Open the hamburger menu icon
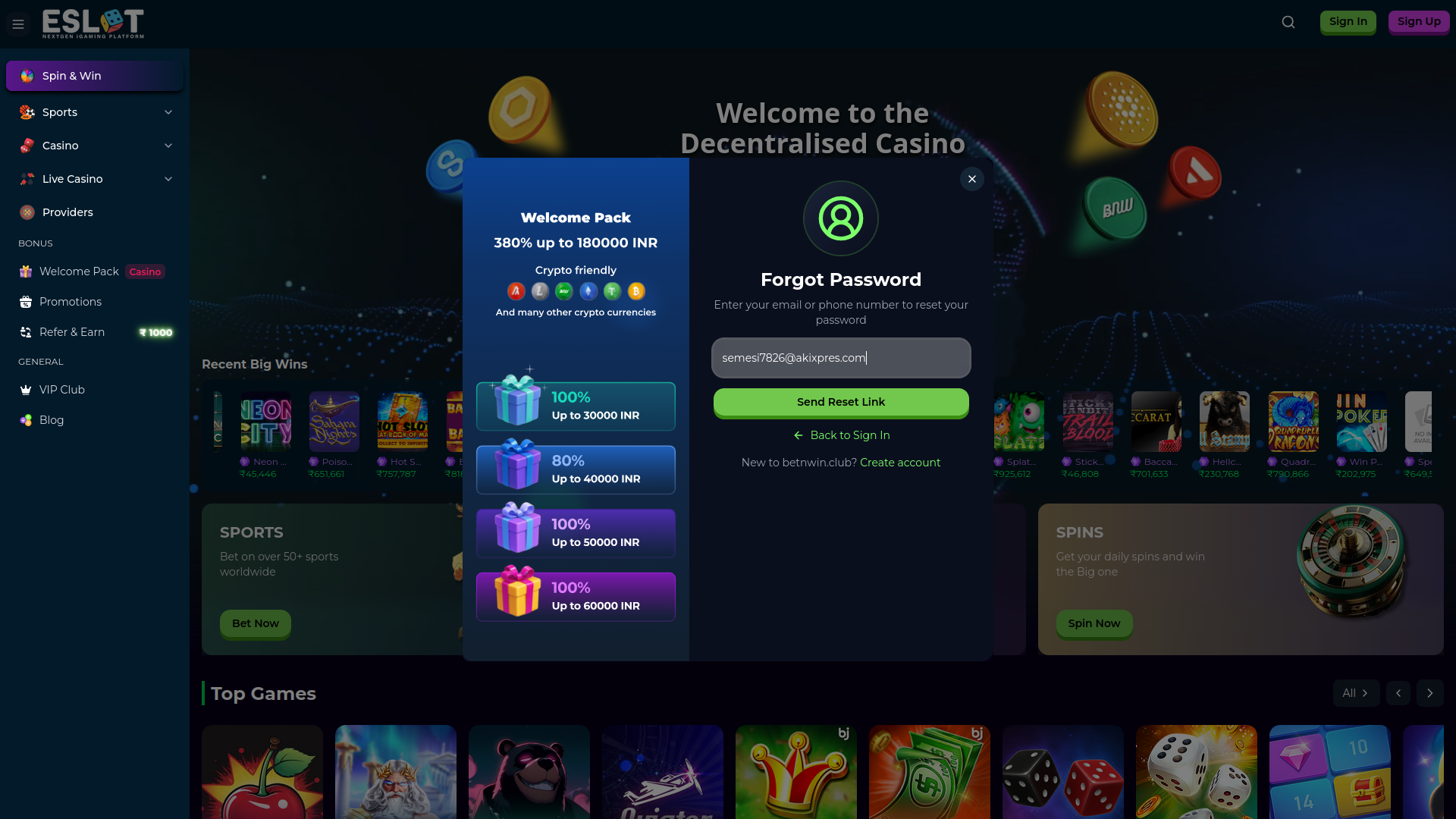Screen dimensions: 1456x819 pyautogui.click(x=18, y=24)
